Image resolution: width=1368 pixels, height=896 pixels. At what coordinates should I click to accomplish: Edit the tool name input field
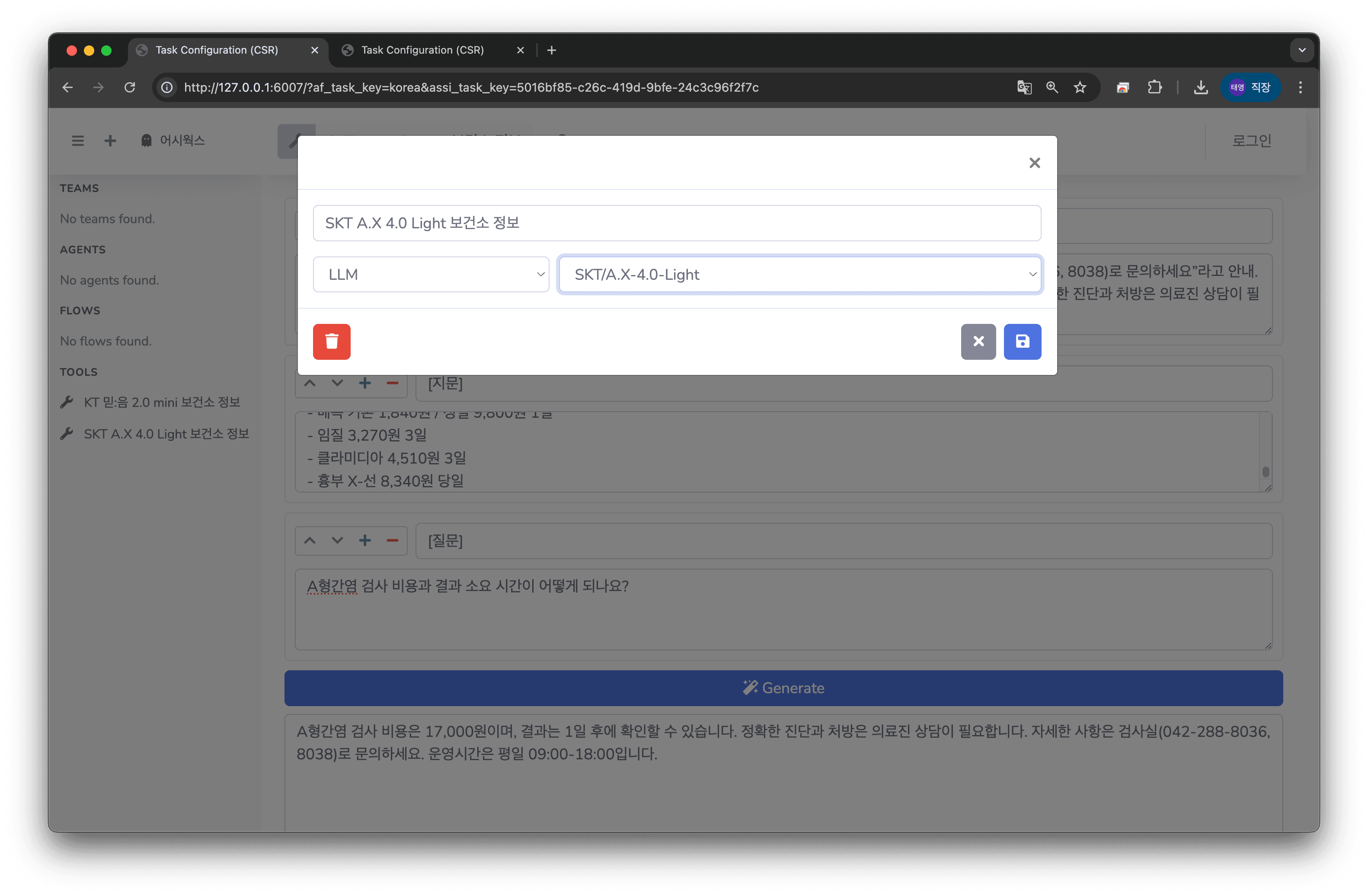[x=677, y=223]
